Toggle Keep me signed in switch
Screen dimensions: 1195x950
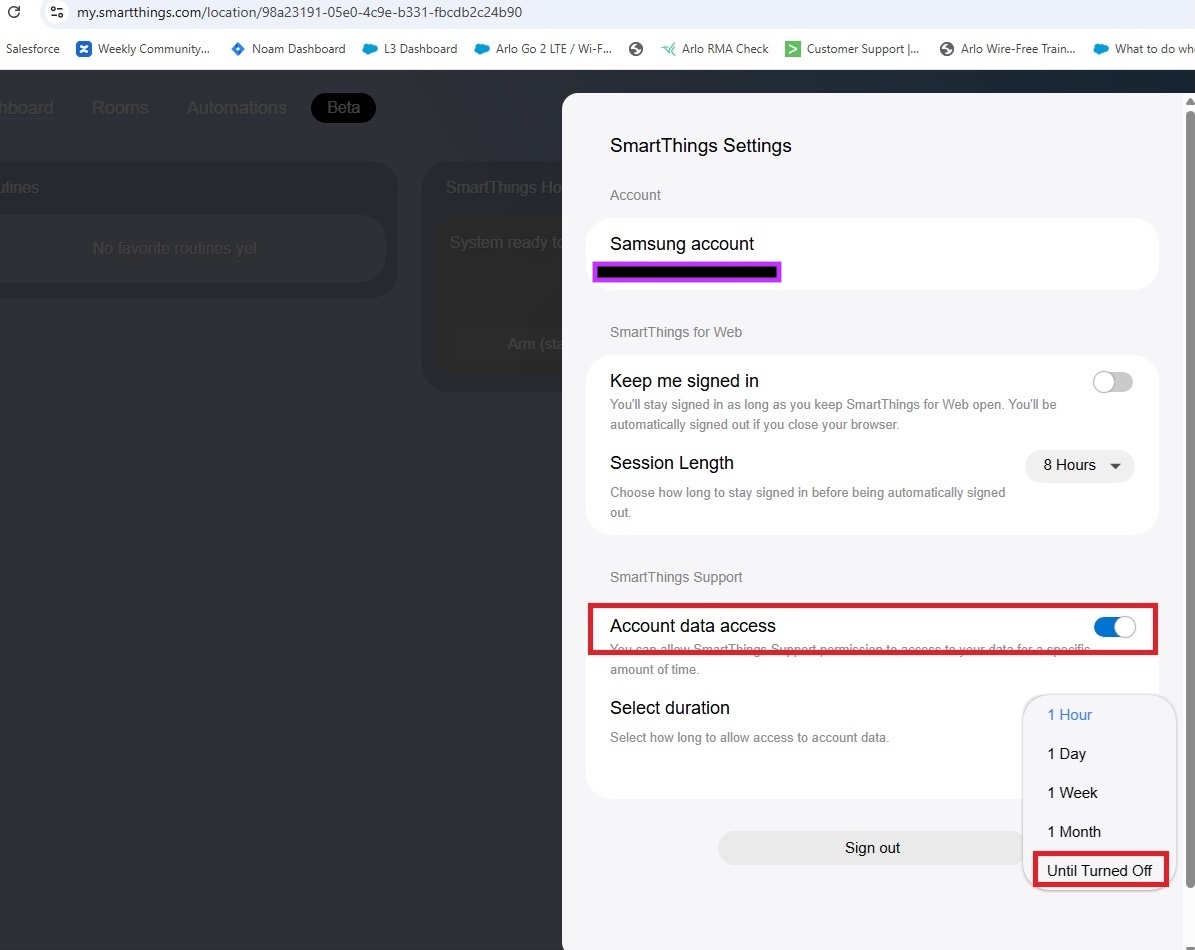[x=1112, y=382]
